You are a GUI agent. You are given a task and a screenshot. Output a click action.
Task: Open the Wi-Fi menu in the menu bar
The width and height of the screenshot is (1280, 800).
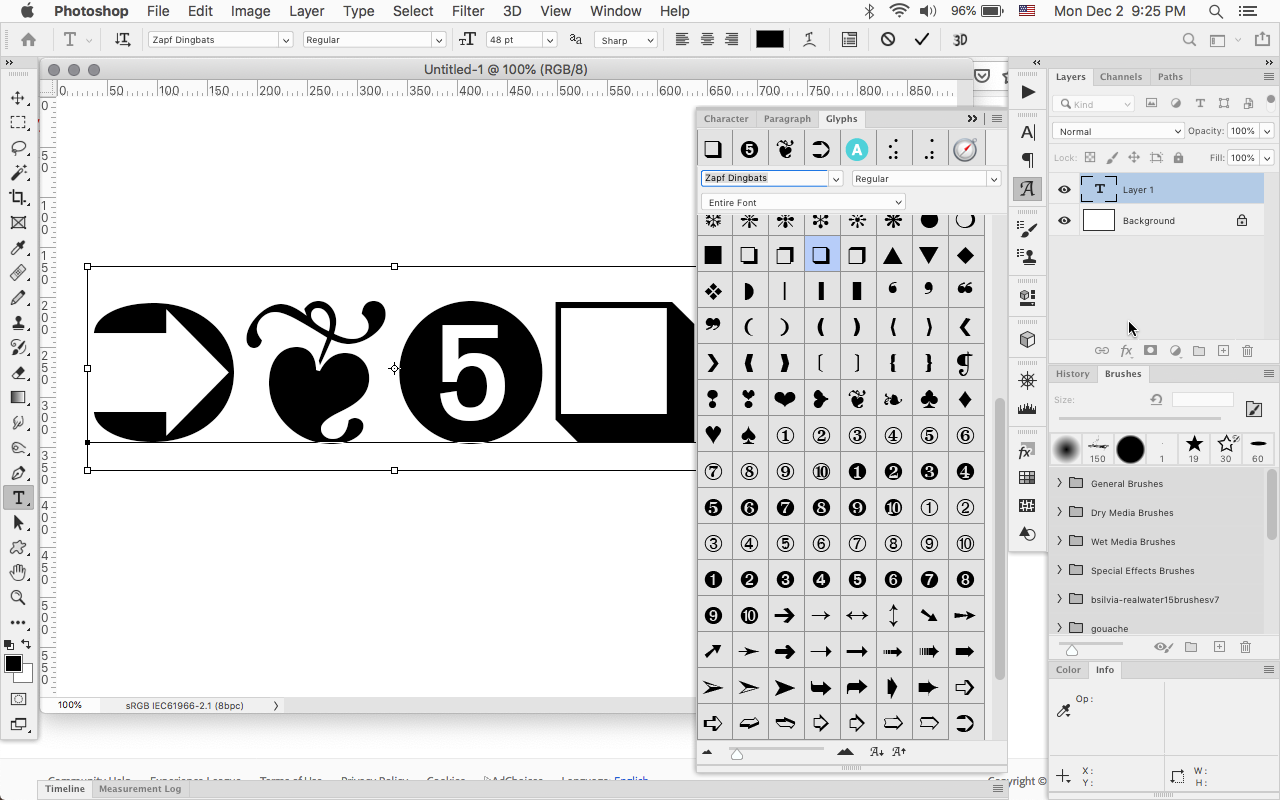(x=898, y=11)
